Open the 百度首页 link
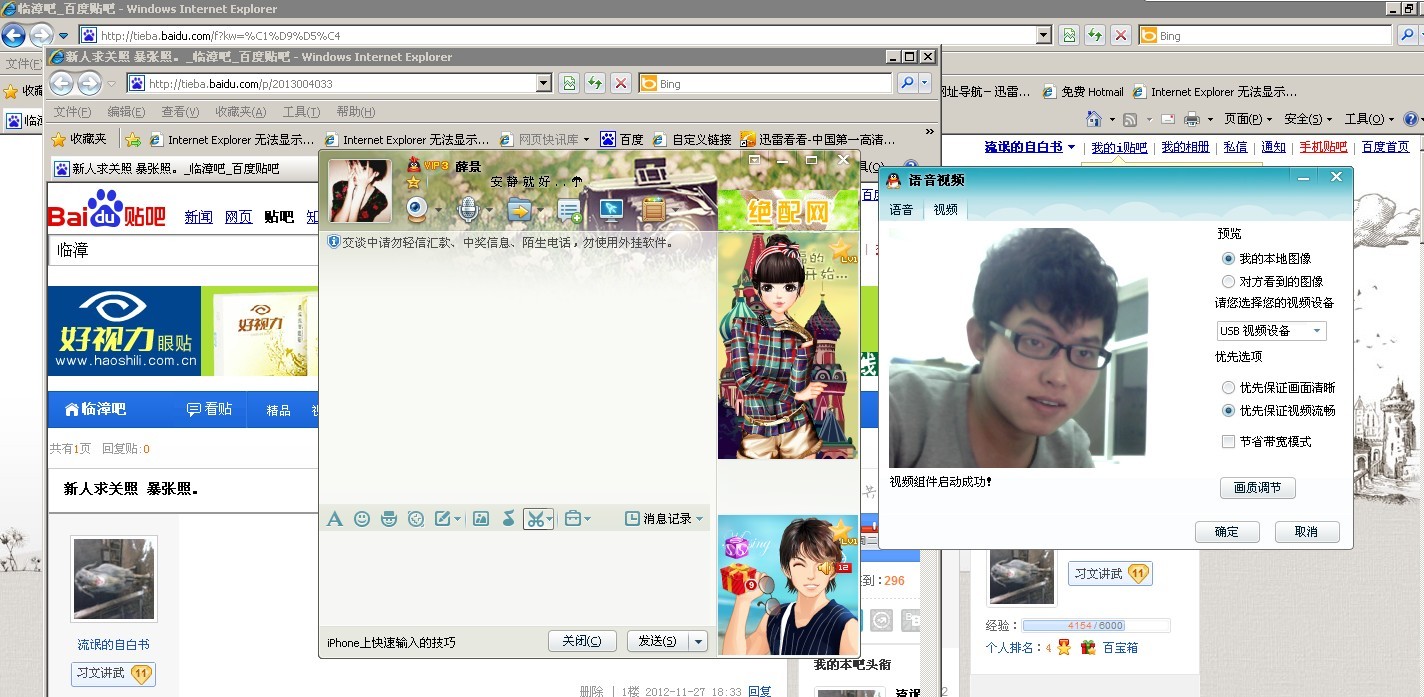Image resolution: width=1424 pixels, height=697 pixels. coord(1385,147)
